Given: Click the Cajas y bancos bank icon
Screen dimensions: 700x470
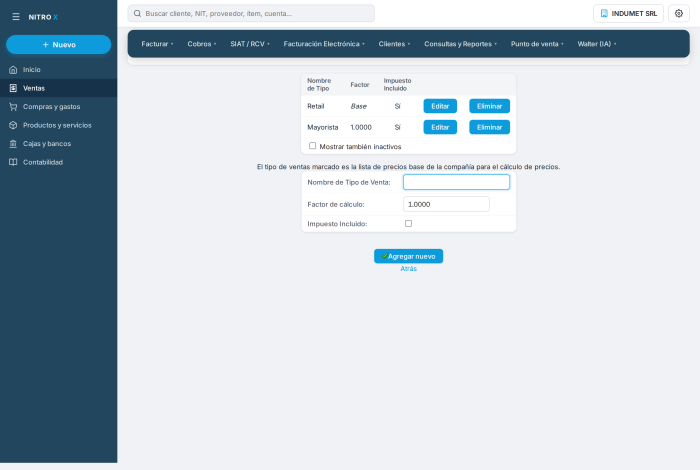Looking at the screenshot, I should pyautogui.click(x=13, y=144).
